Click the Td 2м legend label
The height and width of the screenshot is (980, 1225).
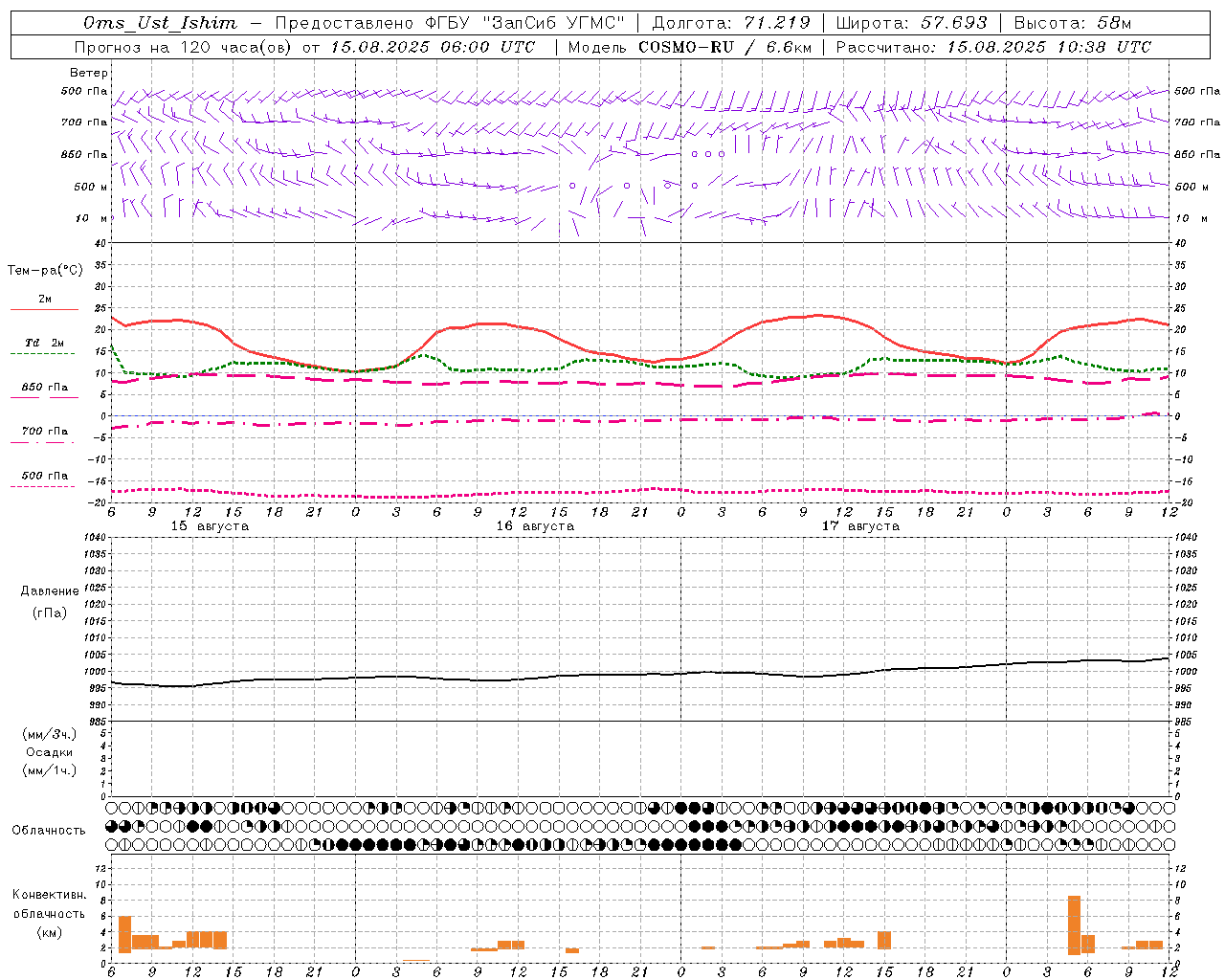pos(45,343)
